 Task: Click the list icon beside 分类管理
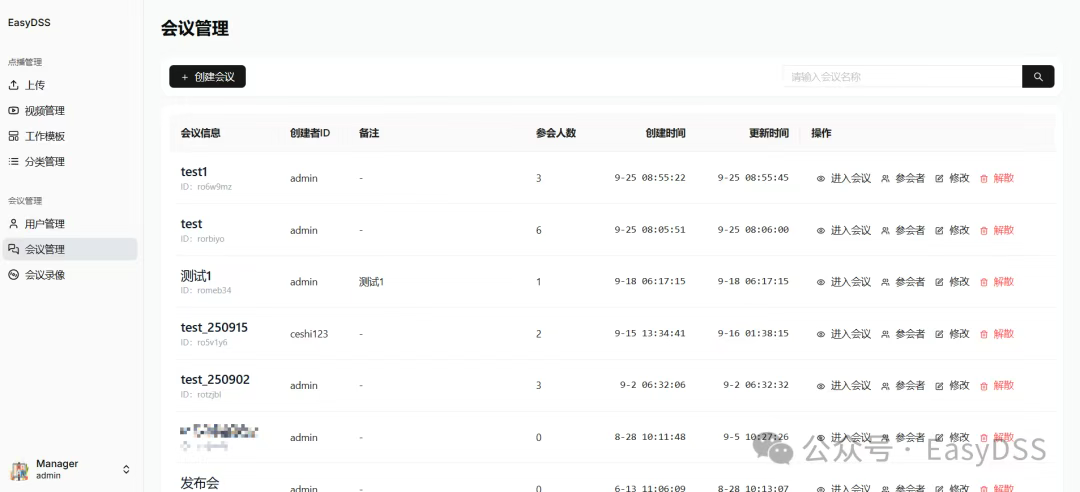[x=13, y=162]
